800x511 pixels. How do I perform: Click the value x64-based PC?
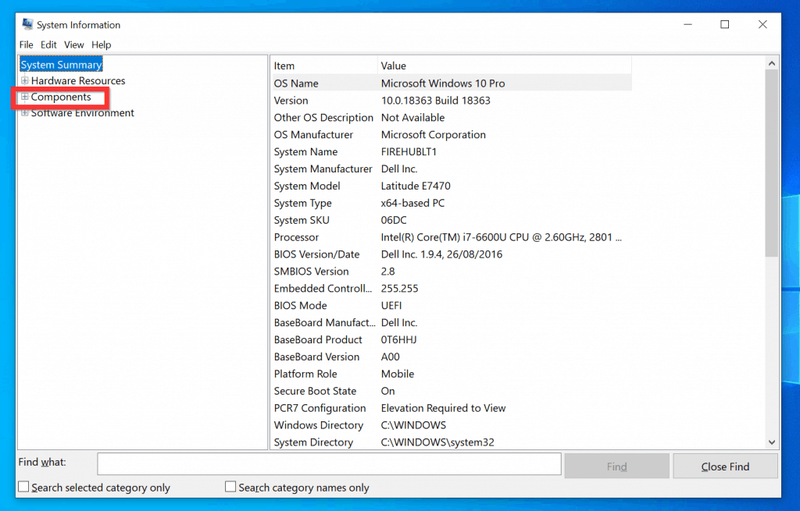pos(413,203)
